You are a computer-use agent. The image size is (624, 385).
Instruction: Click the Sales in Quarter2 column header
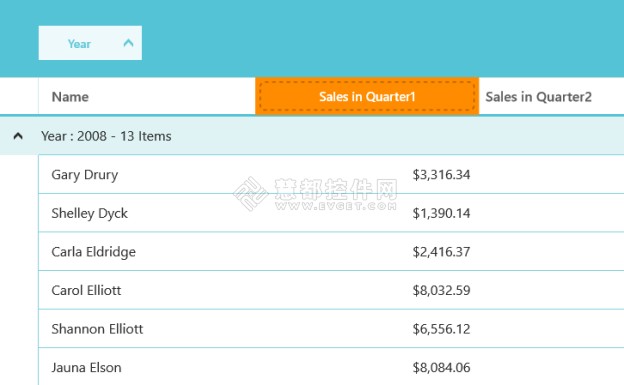(551, 96)
